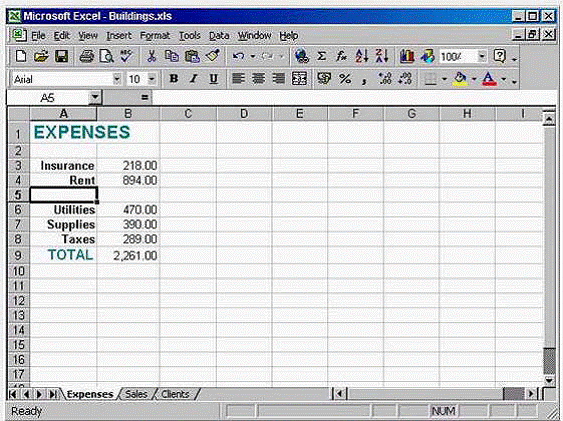Expand the Arial font name dropdown
This screenshot has width=563, height=421.
(x=117, y=79)
